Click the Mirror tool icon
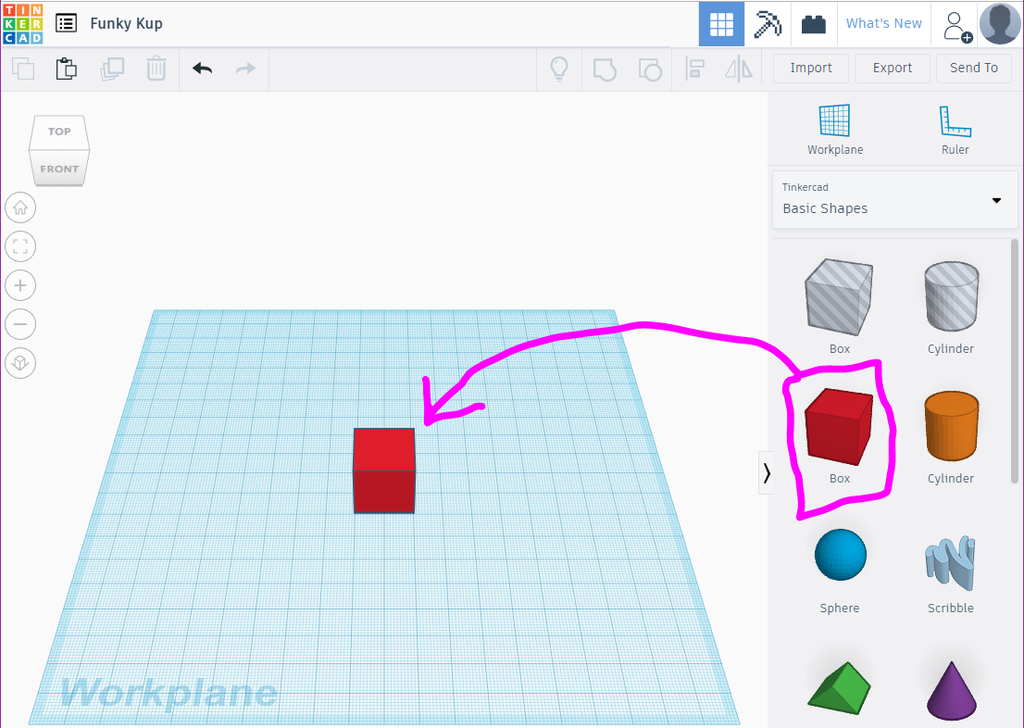1024x728 pixels. 739,69
